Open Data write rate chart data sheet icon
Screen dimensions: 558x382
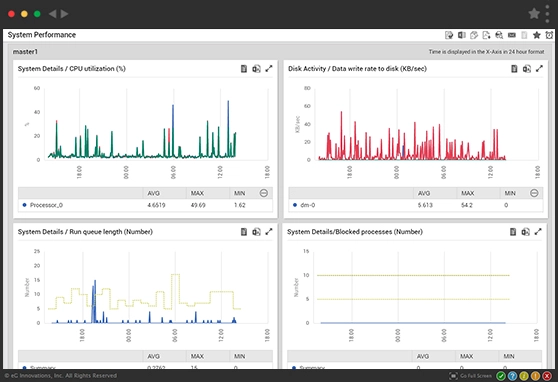(514, 69)
